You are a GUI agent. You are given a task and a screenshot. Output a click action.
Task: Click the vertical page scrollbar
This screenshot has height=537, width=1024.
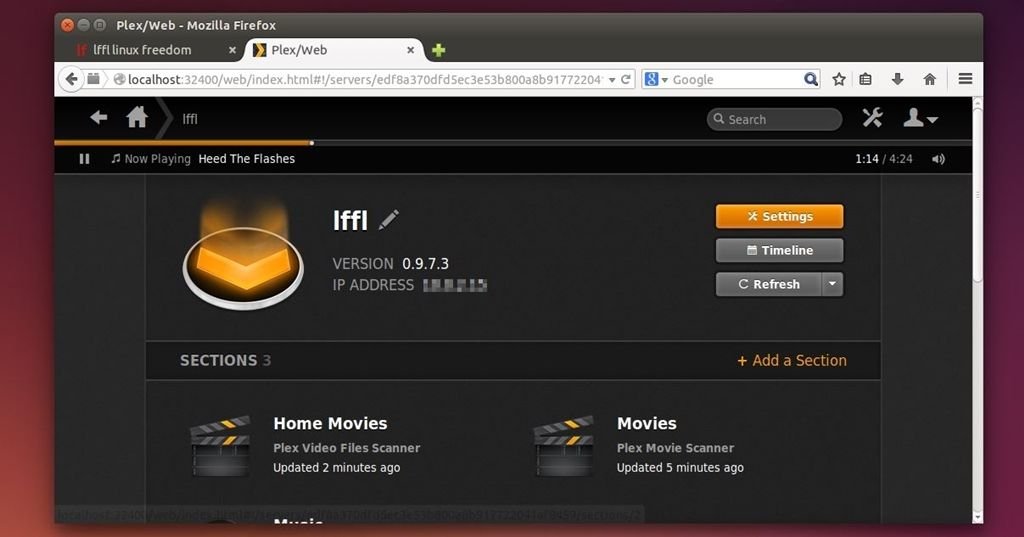977,194
